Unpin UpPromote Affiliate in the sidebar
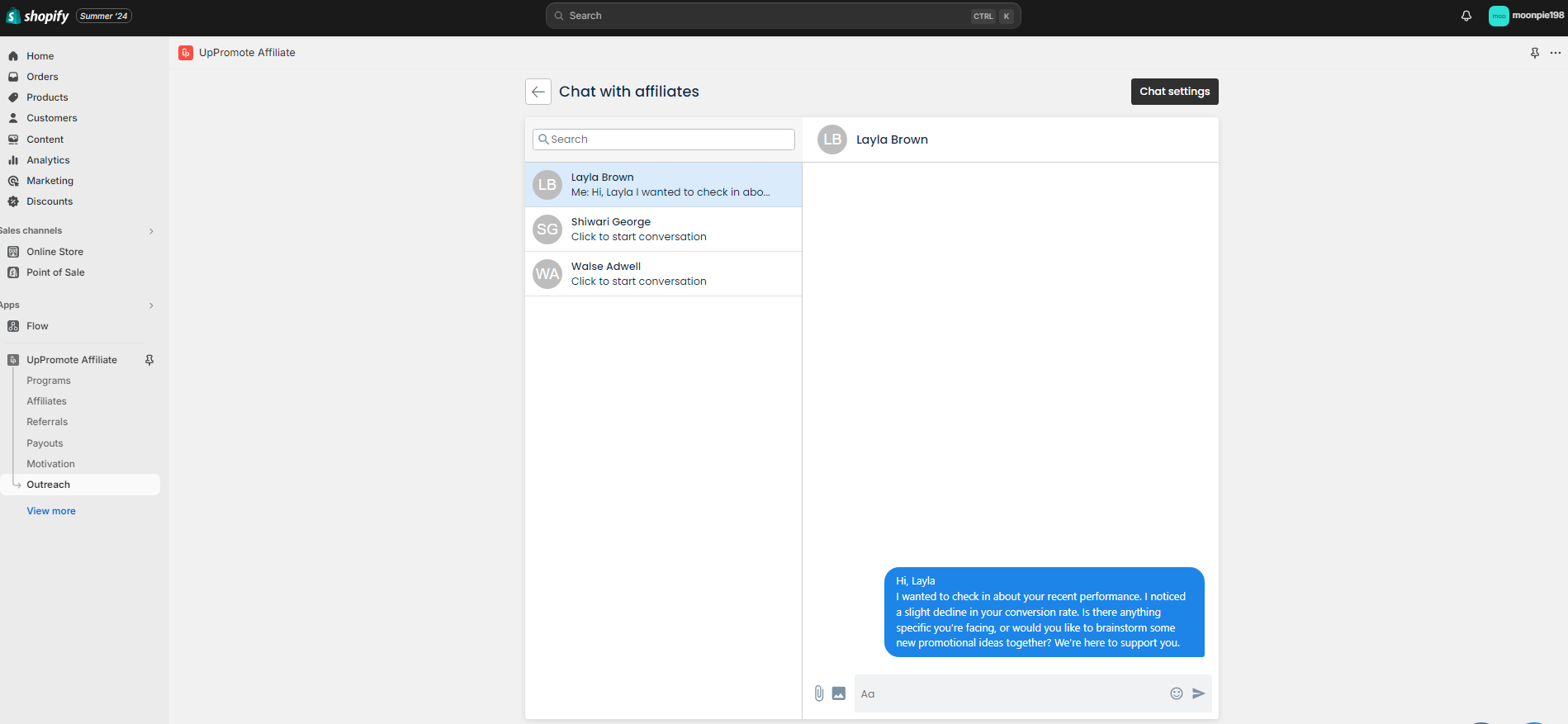 [149, 360]
